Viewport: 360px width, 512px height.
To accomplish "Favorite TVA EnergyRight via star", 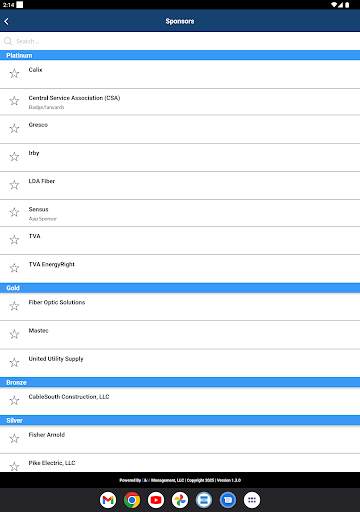I will tap(14, 268).
